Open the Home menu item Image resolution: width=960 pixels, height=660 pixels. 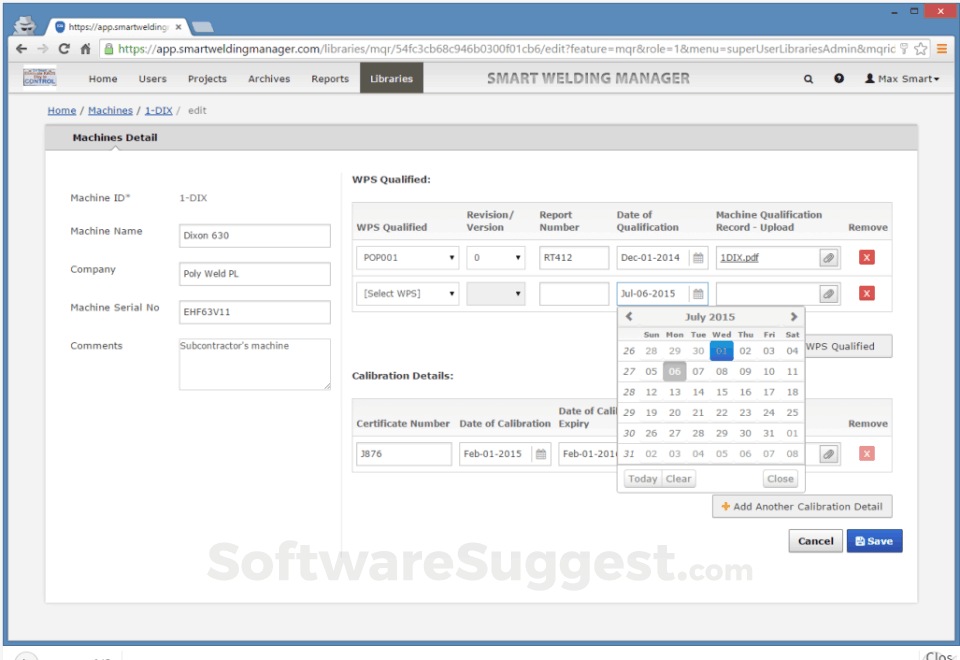click(x=103, y=79)
